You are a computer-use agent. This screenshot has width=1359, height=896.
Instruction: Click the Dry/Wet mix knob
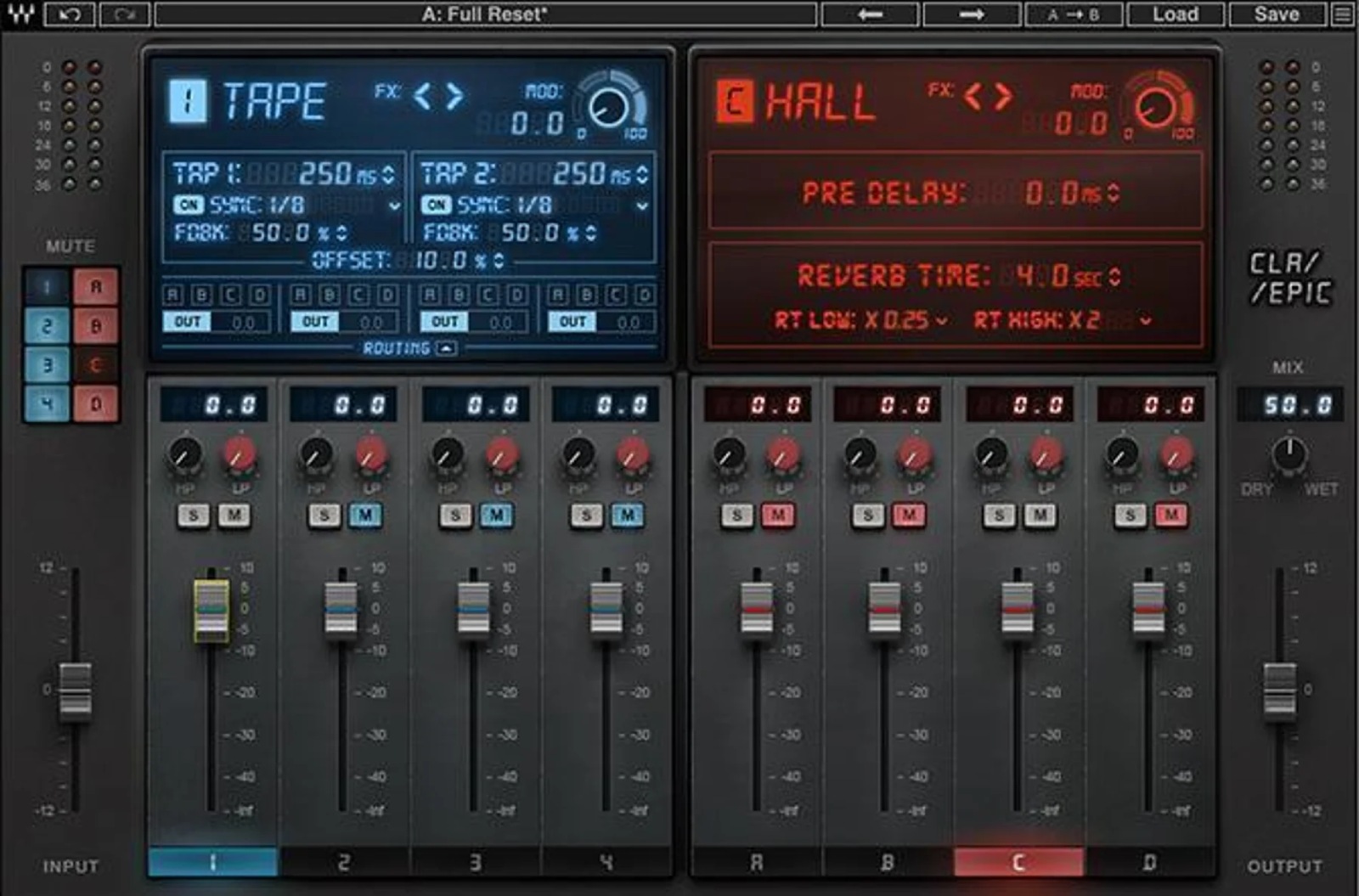click(1289, 455)
